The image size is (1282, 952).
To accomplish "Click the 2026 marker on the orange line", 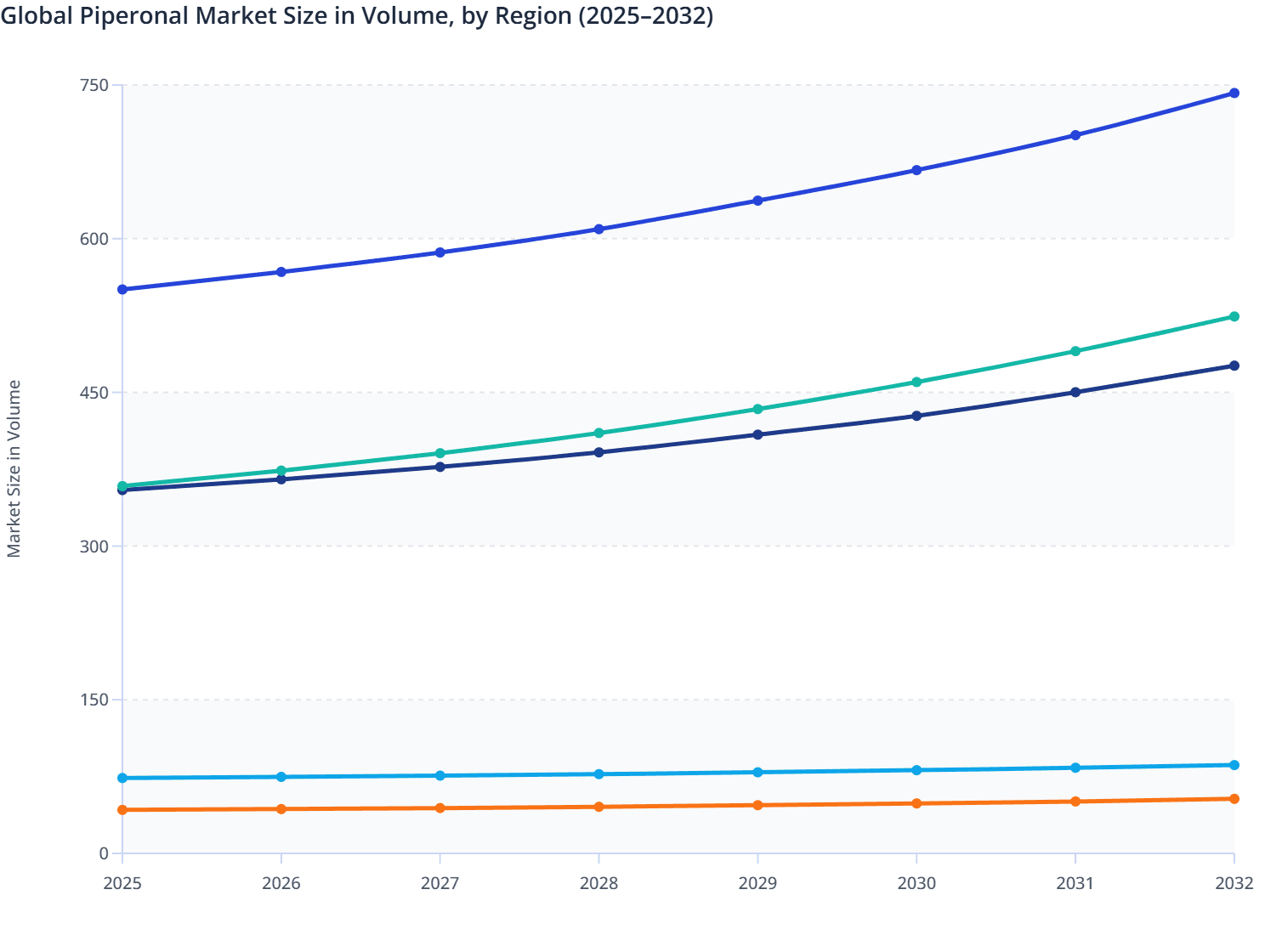I will 281,809.
